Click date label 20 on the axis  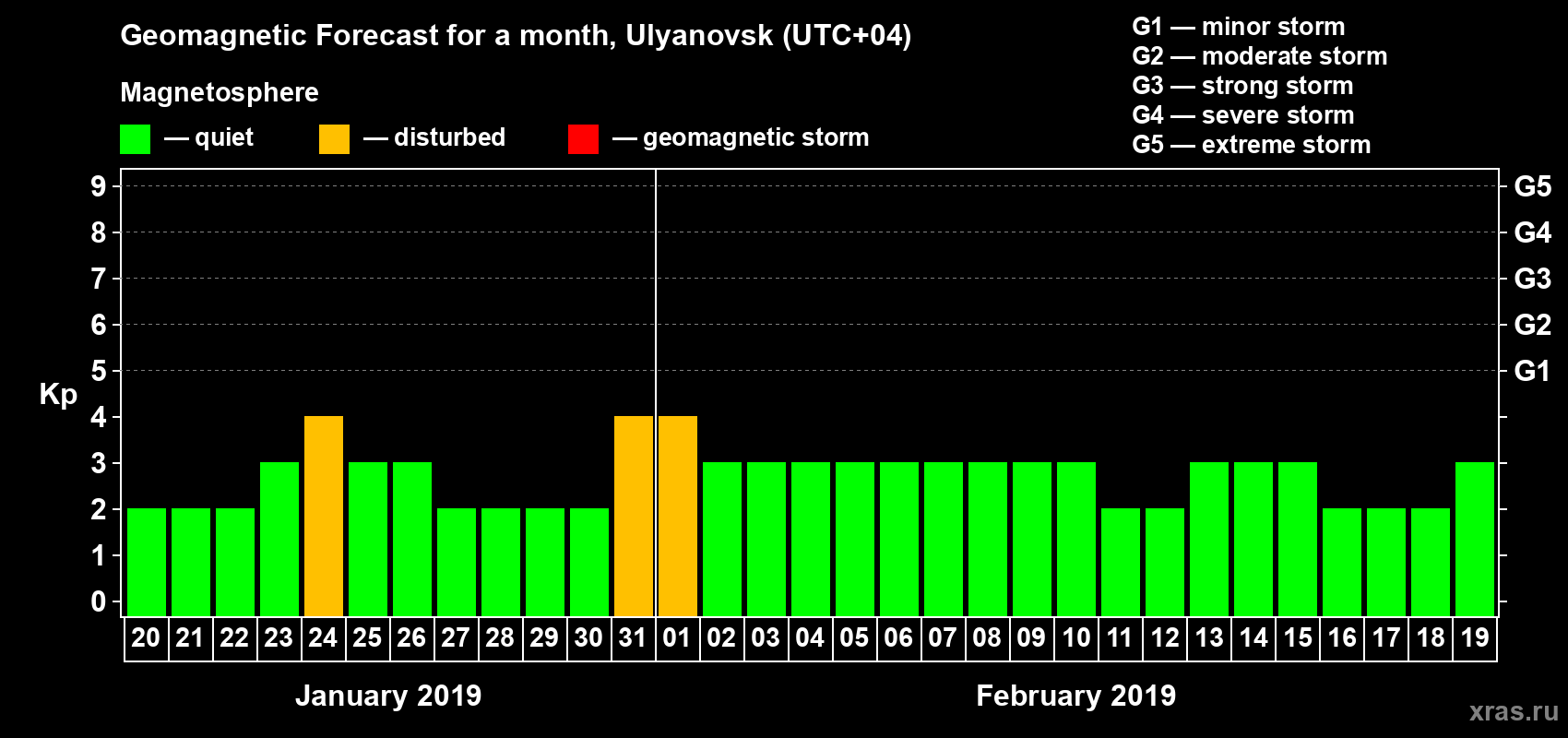point(146,637)
